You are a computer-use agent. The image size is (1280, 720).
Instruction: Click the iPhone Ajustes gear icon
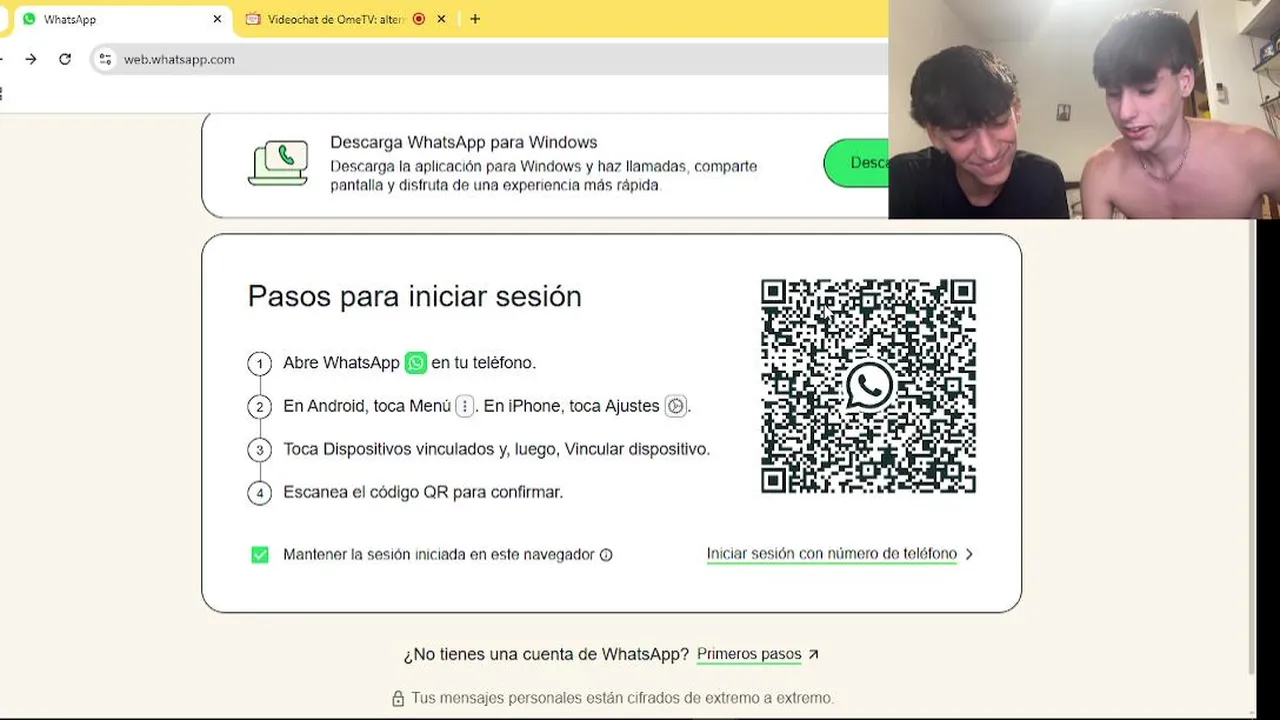click(676, 406)
